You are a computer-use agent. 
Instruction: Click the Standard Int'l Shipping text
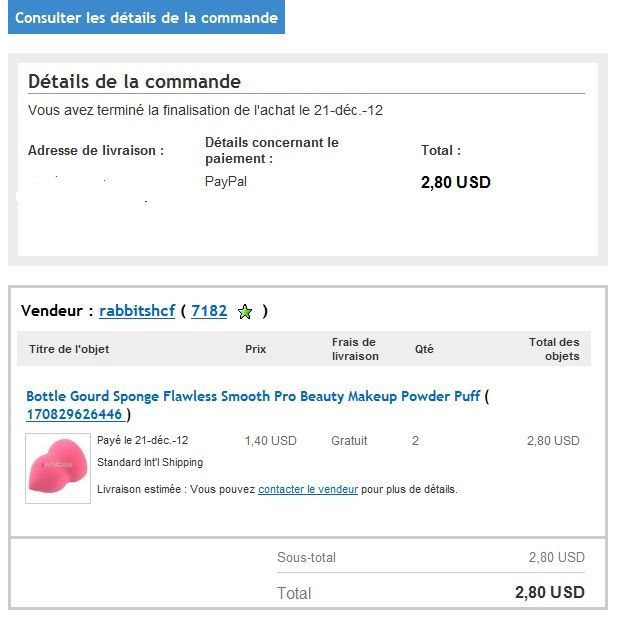tap(150, 462)
